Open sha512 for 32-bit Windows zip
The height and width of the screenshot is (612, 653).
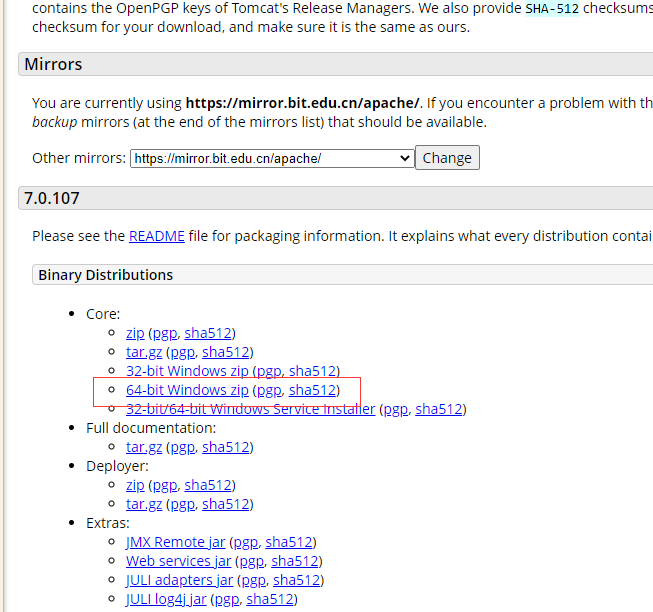[312, 371]
